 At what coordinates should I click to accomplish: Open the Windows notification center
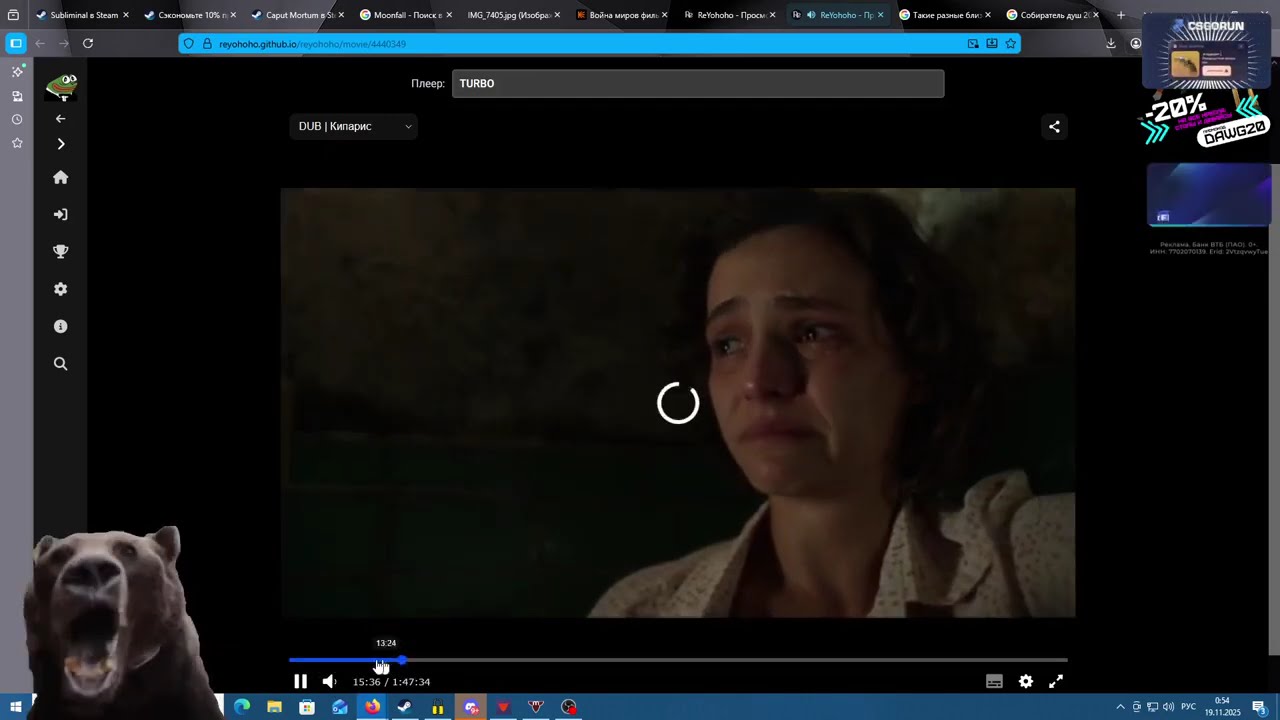1259,707
